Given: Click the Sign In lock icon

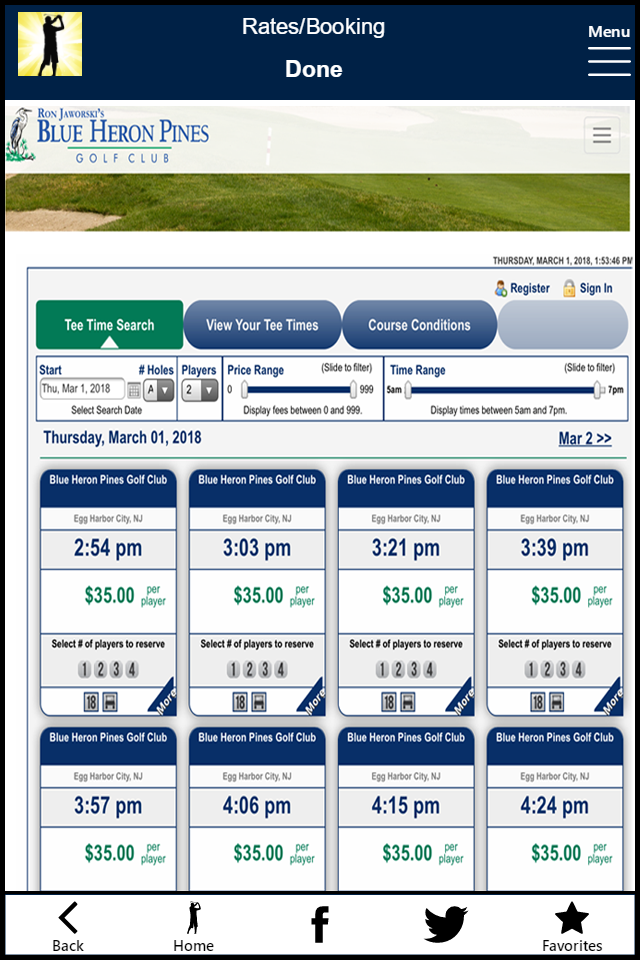Looking at the screenshot, I should 569,288.
